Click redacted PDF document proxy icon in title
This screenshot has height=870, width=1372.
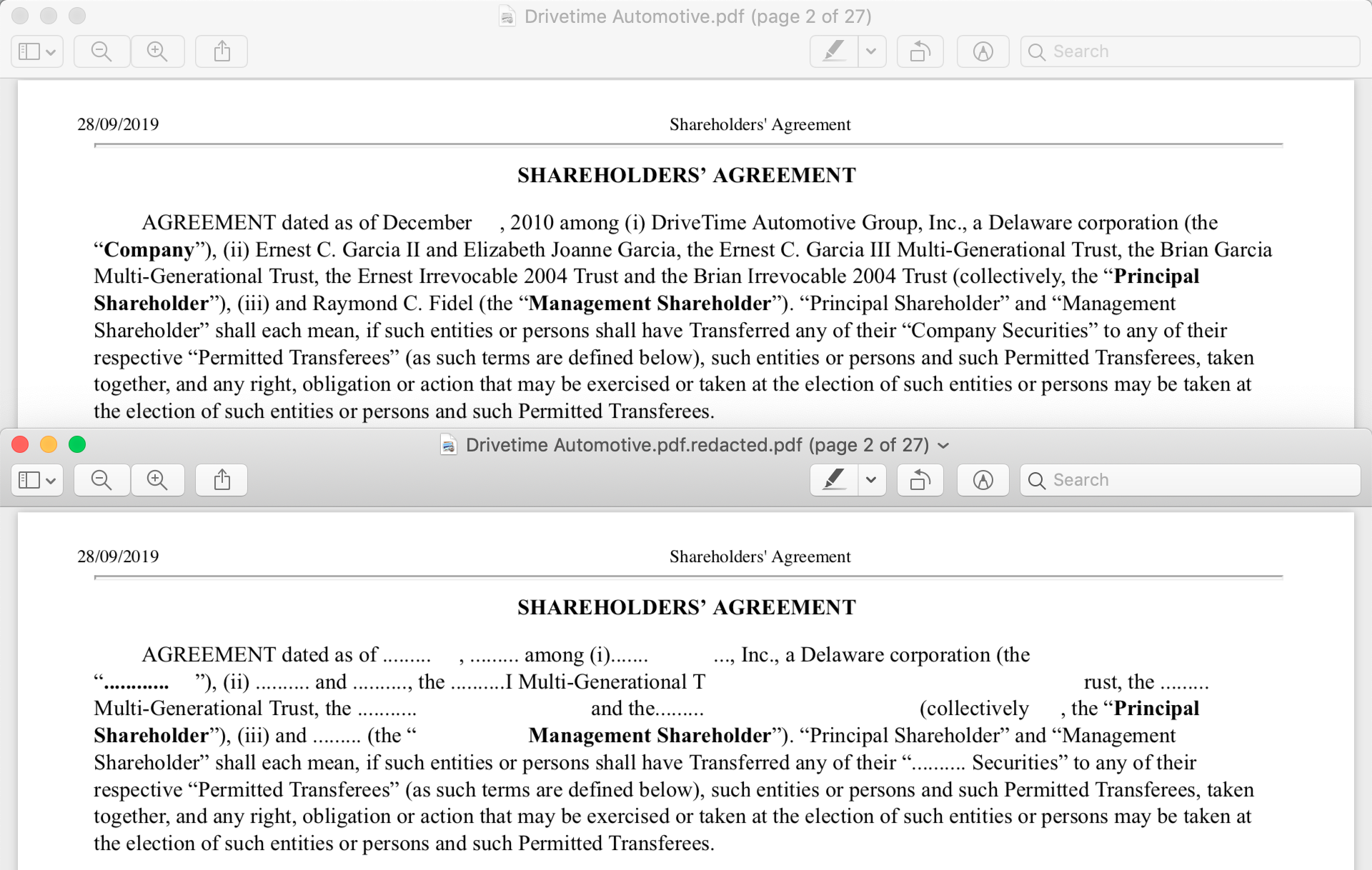[x=448, y=445]
